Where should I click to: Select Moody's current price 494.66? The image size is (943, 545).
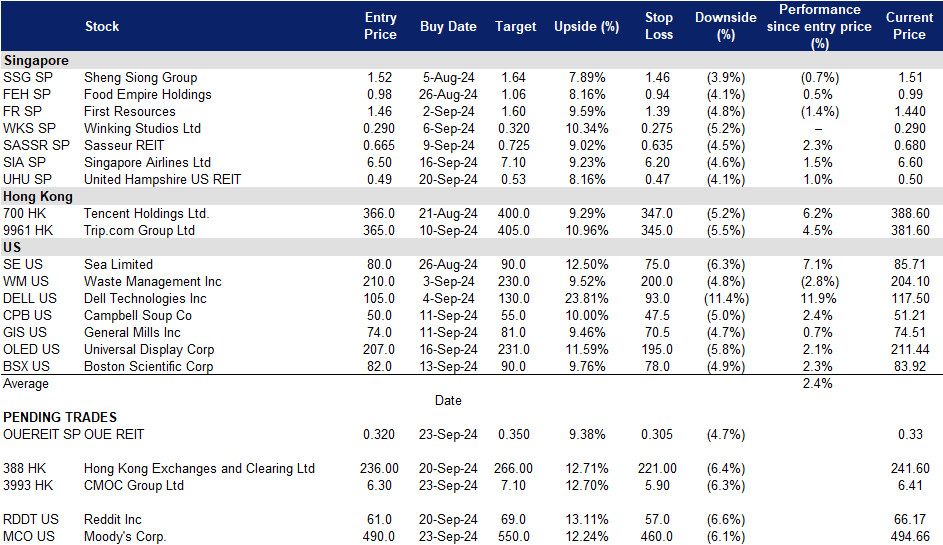coord(910,537)
